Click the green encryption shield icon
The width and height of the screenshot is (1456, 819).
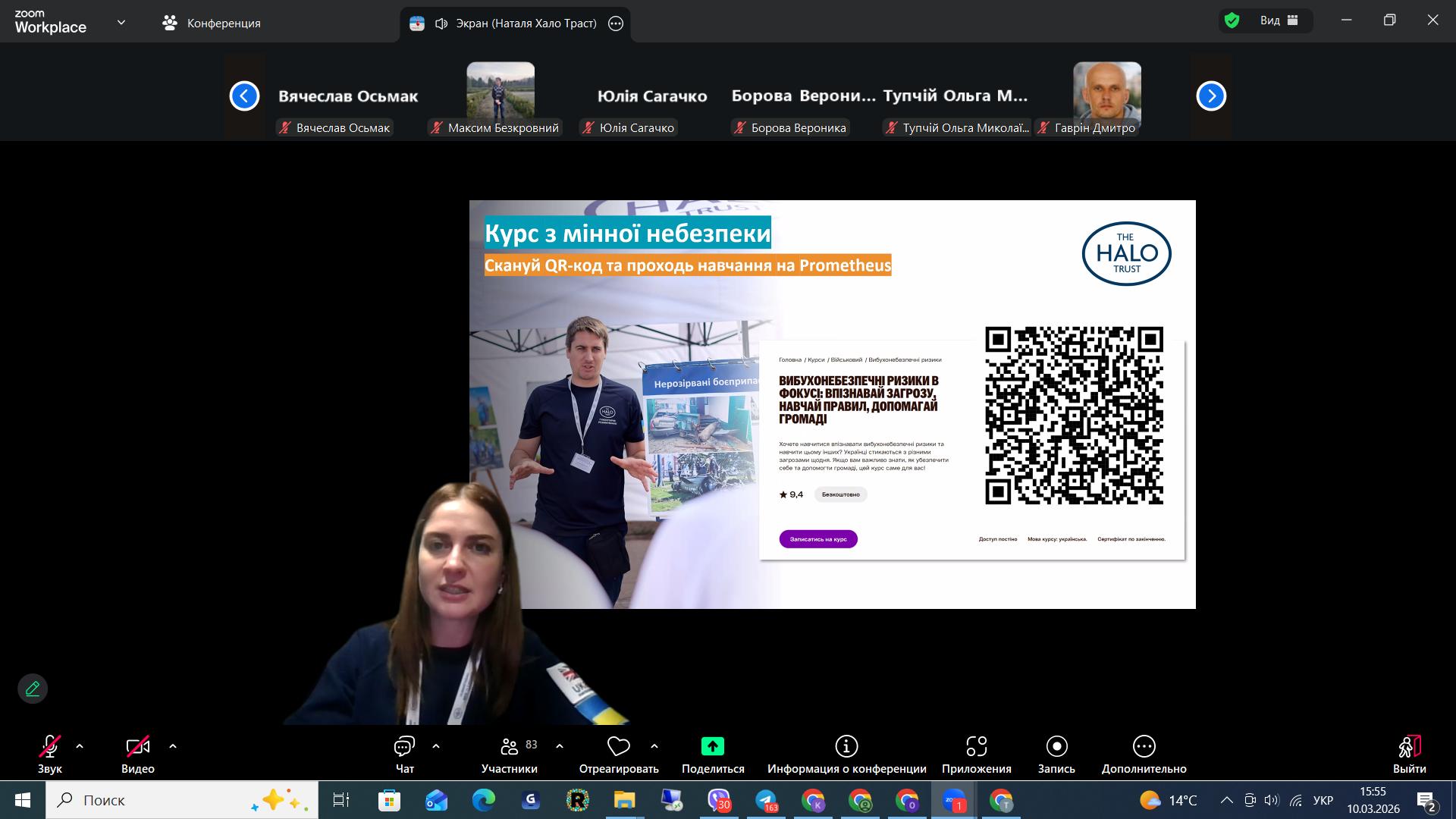(1232, 20)
